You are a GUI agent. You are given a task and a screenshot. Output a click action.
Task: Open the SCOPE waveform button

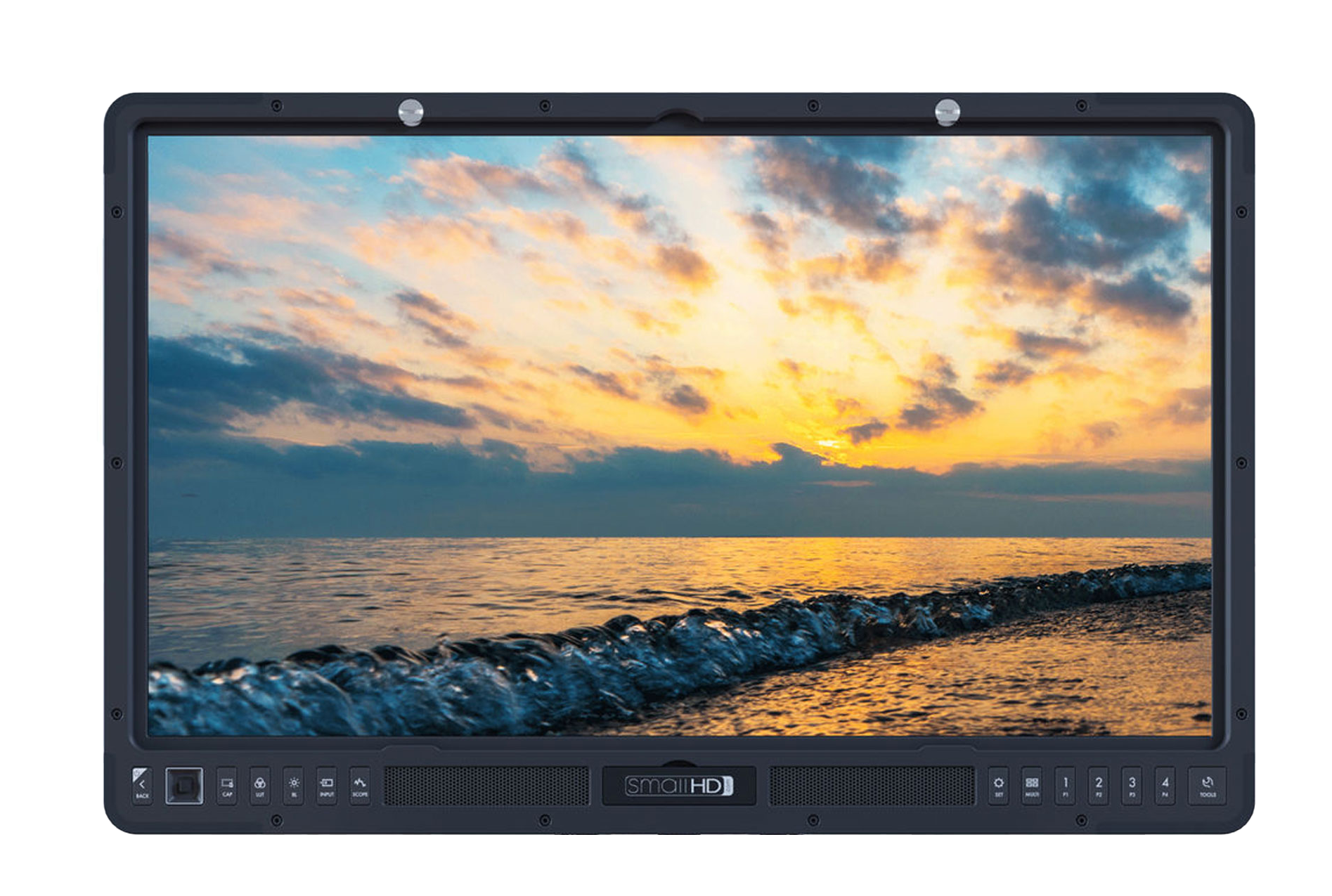(360, 786)
